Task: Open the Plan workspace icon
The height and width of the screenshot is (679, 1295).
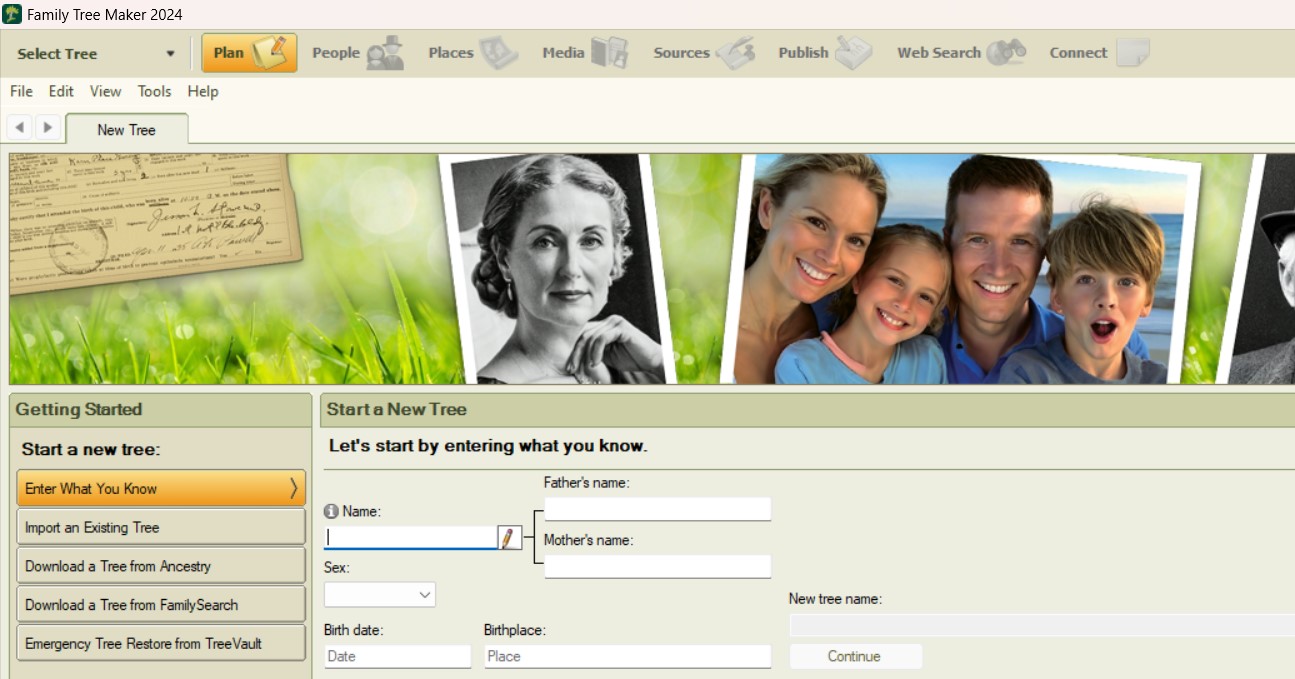Action: tap(249, 53)
